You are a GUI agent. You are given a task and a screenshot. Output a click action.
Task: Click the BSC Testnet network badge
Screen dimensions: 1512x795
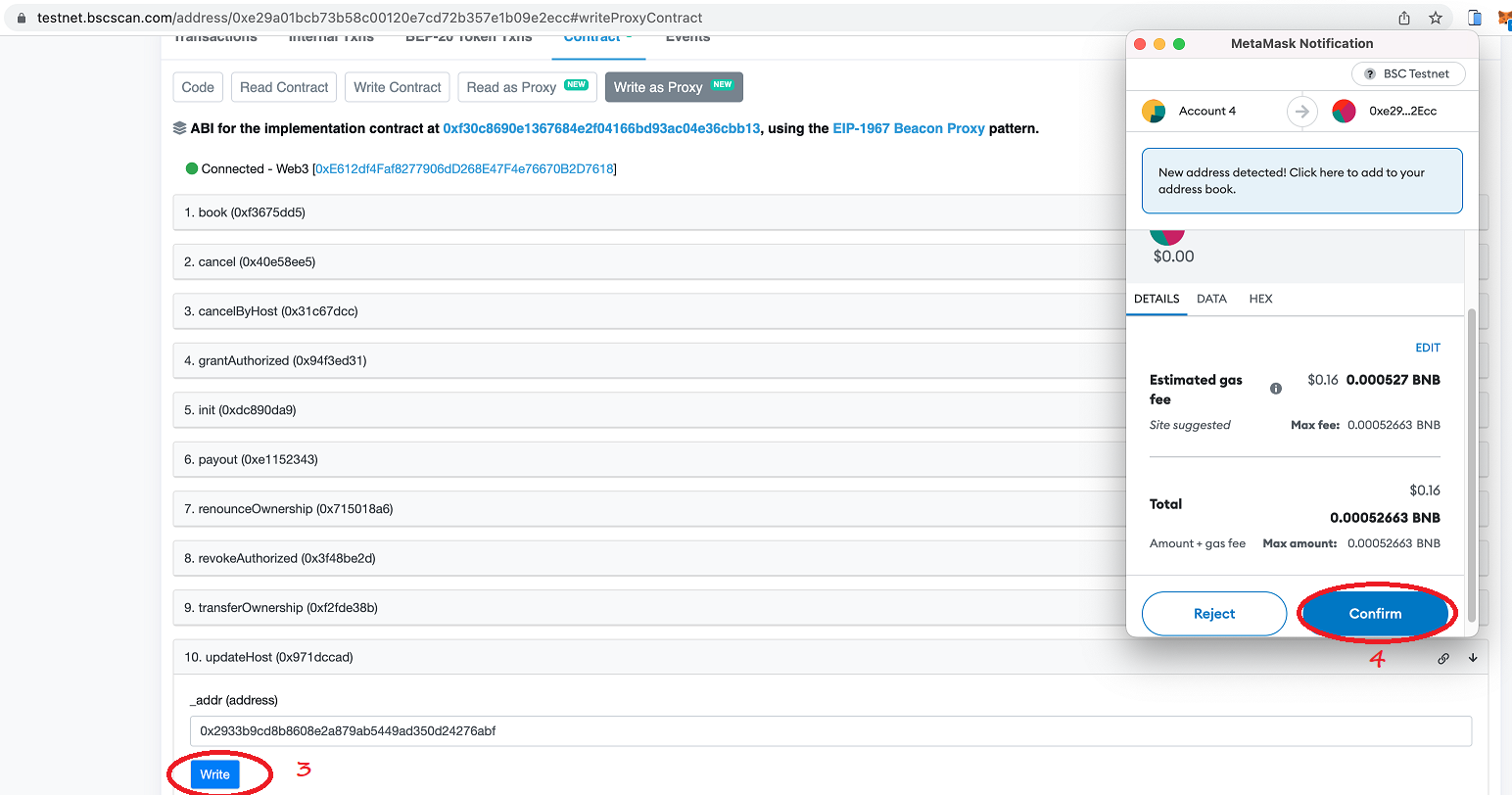coord(1408,73)
